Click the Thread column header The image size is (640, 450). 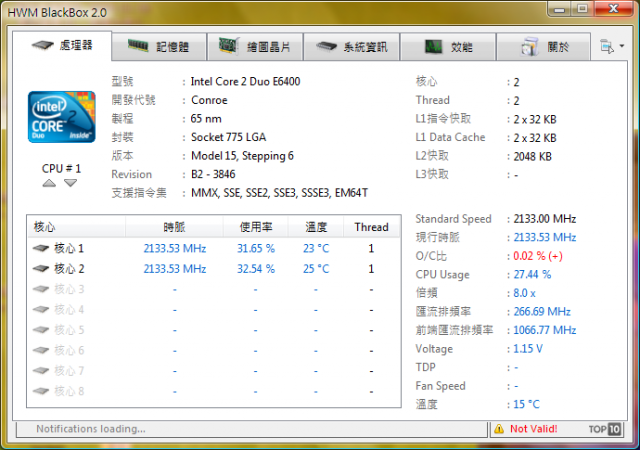pos(371,227)
